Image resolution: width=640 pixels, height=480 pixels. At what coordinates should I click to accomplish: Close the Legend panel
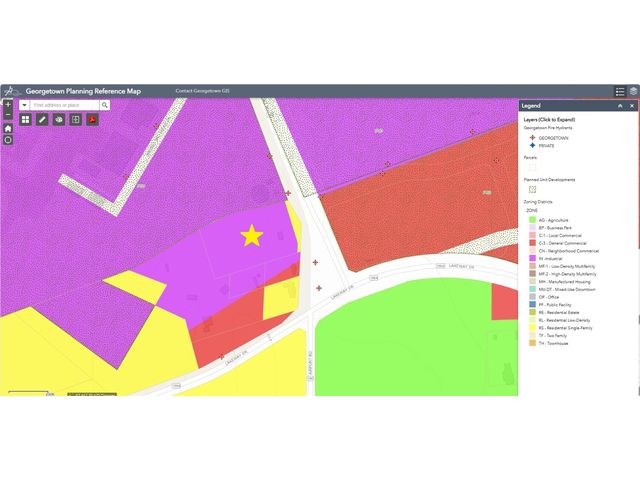632,105
